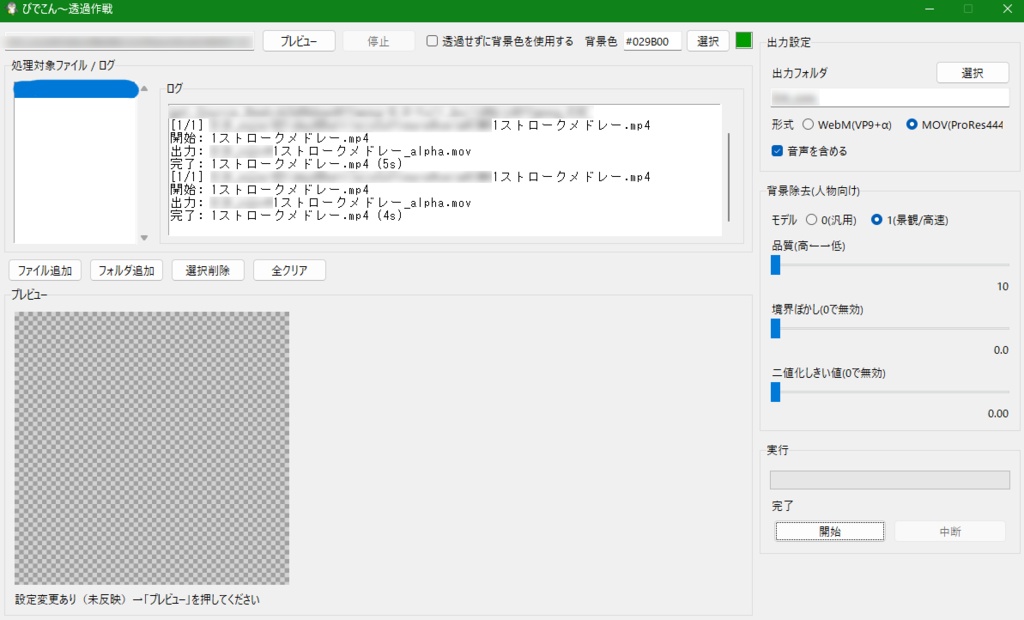Minimize the ぴでこん window
Screen dimensions: 1024x620
tap(929, 9)
